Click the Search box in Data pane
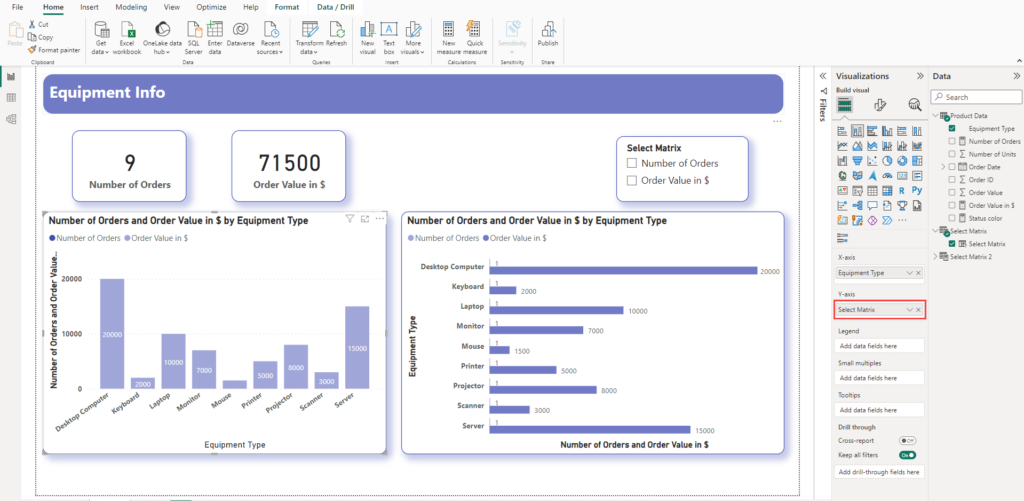Viewport: 1024px width, 501px height. click(975, 97)
